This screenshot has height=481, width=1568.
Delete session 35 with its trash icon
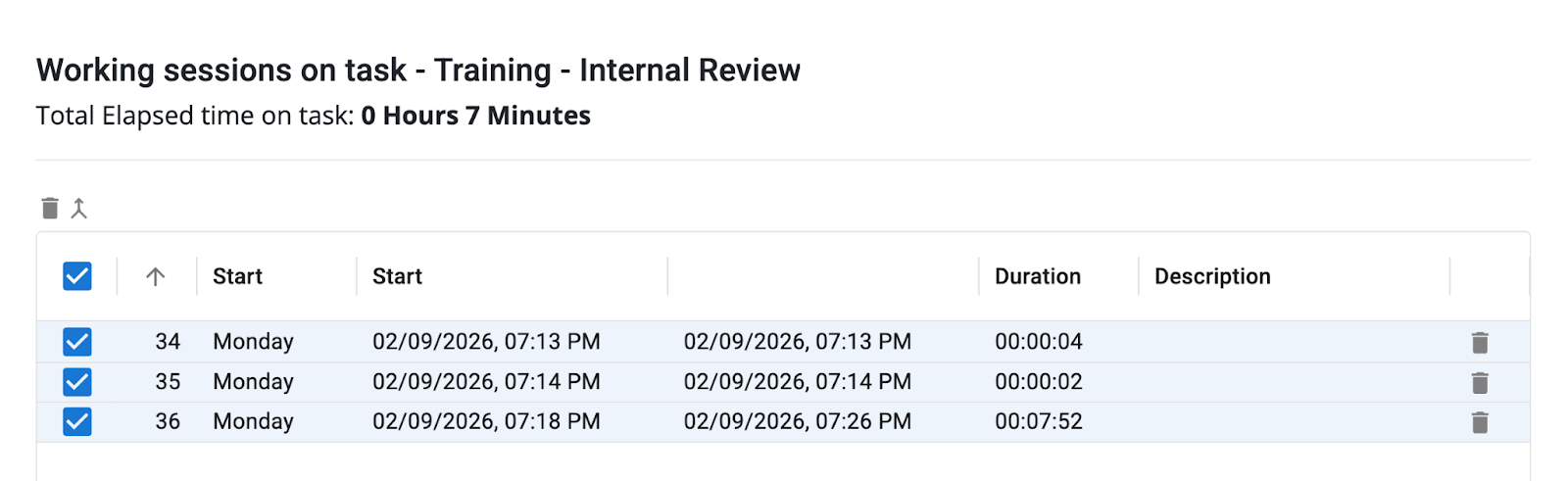pyautogui.click(x=1480, y=382)
